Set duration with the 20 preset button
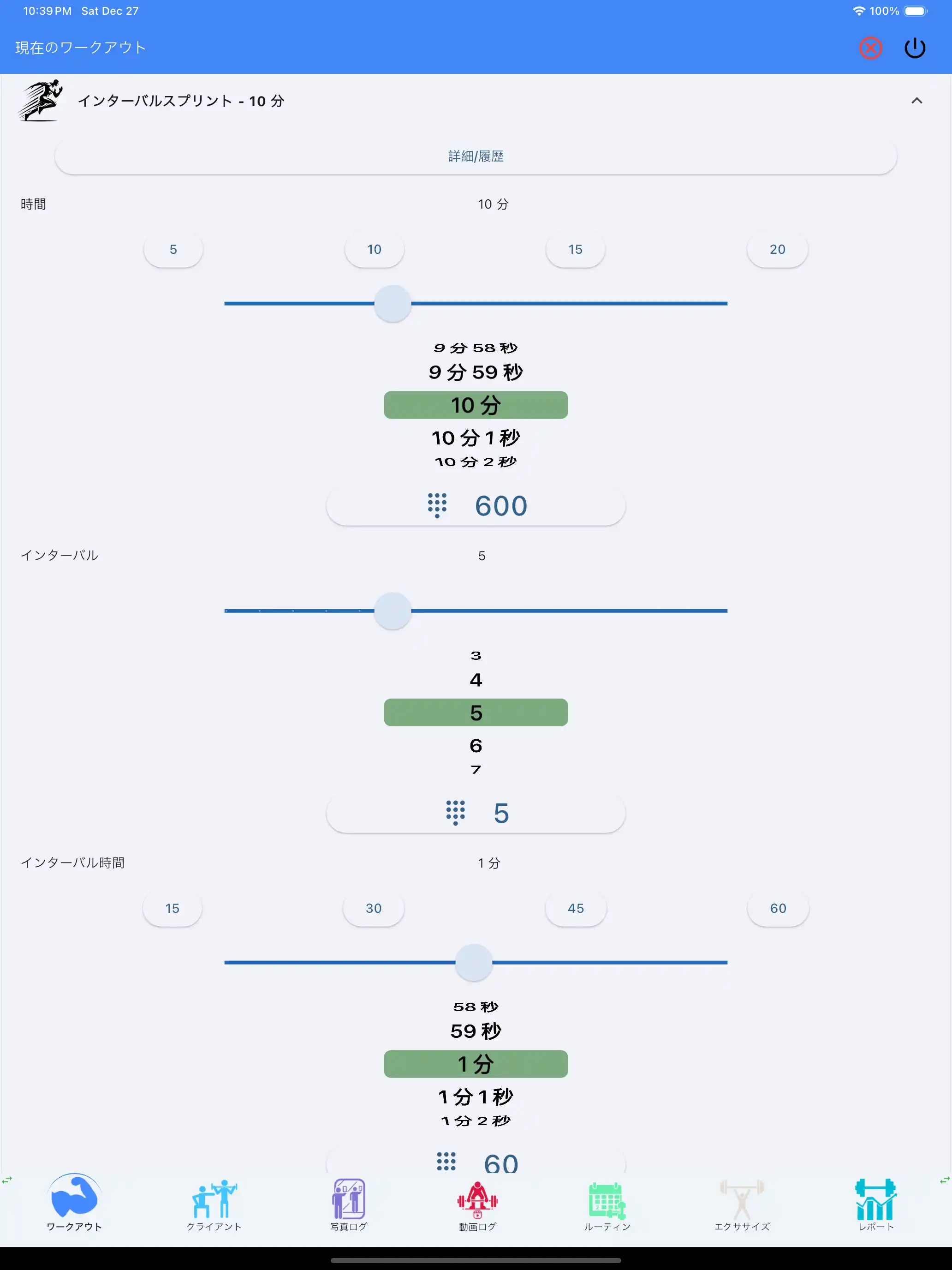Viewport: 952px width, 1270px height. coord(778,249)
